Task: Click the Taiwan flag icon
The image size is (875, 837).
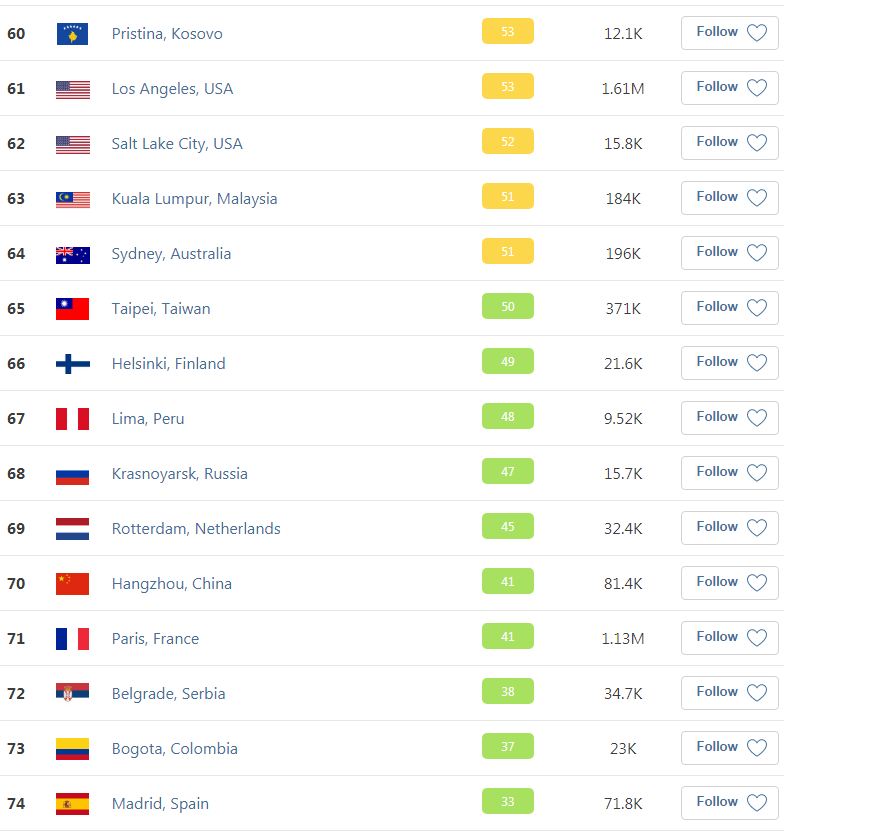Action: click(x=73, y=309)
